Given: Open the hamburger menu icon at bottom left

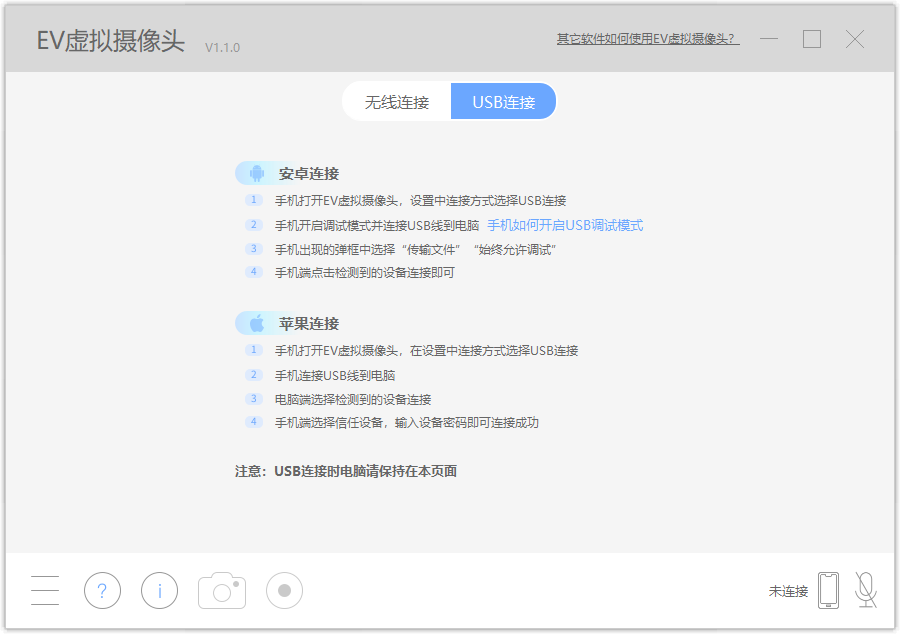Looking at the screenshot, I should [44, 590].
